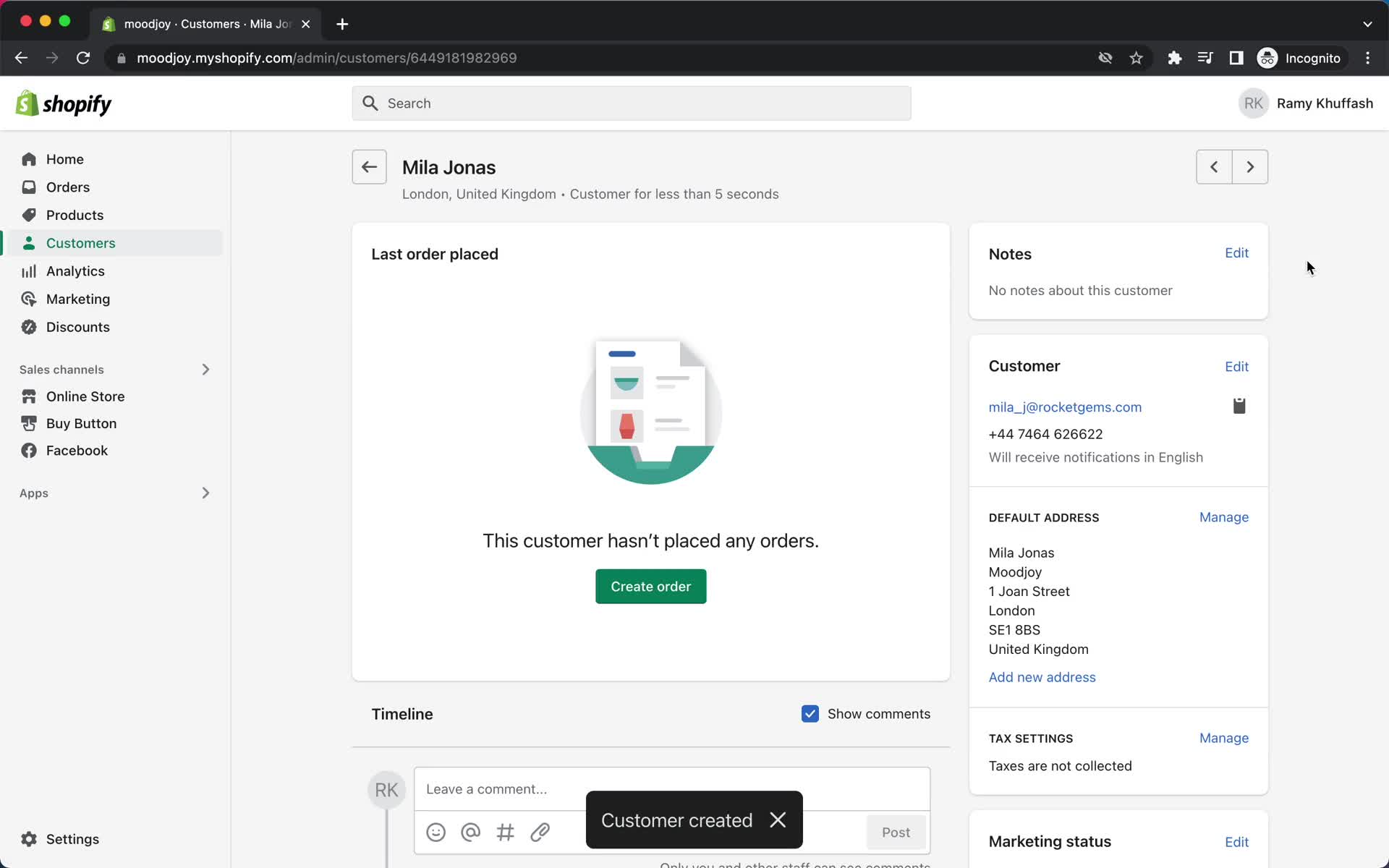Select Discounts menu item in sidebar
1389x868 pixels.
tap(77, 326)
